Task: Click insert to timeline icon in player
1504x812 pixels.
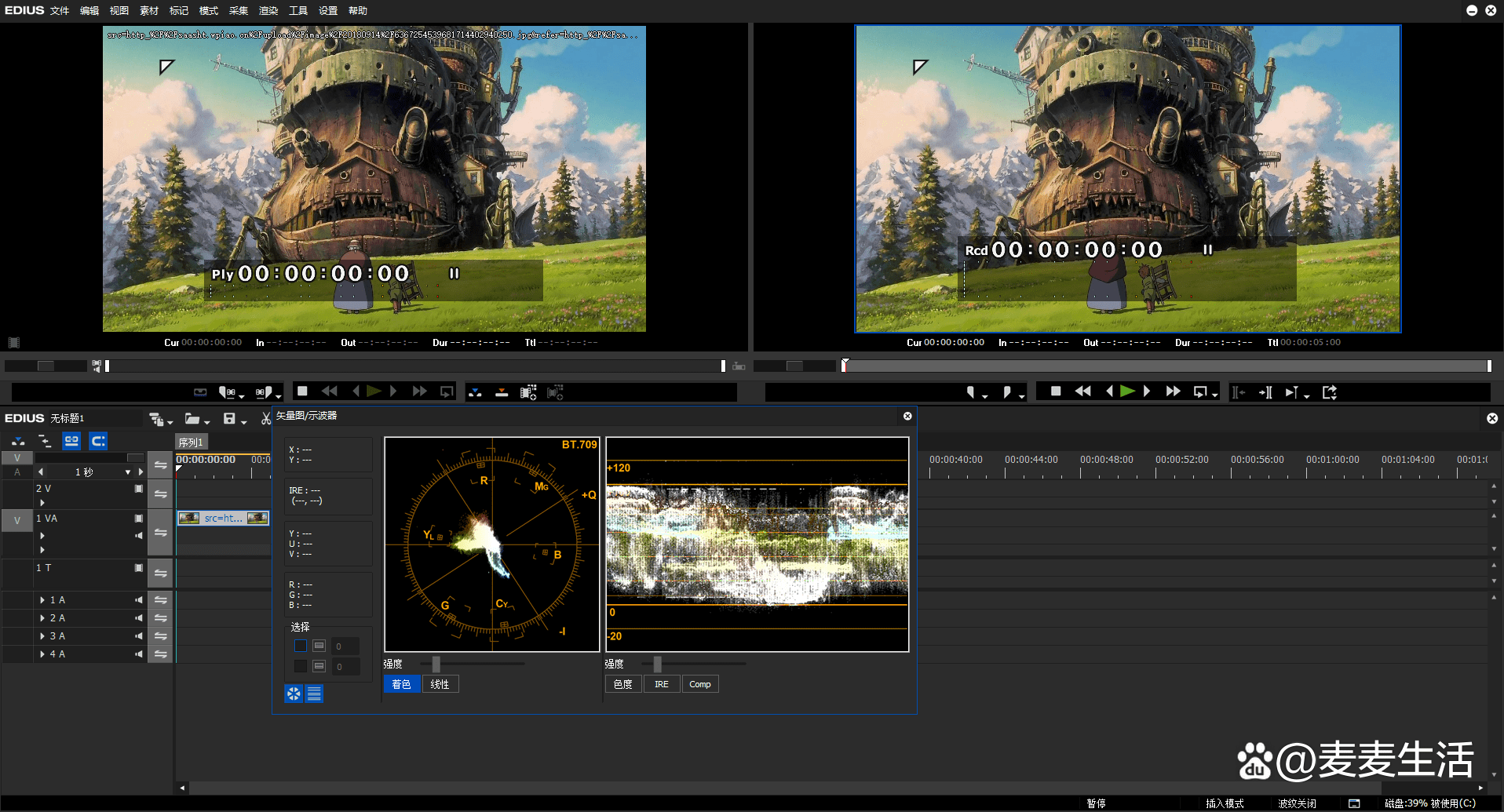Action: pos(475,391)
